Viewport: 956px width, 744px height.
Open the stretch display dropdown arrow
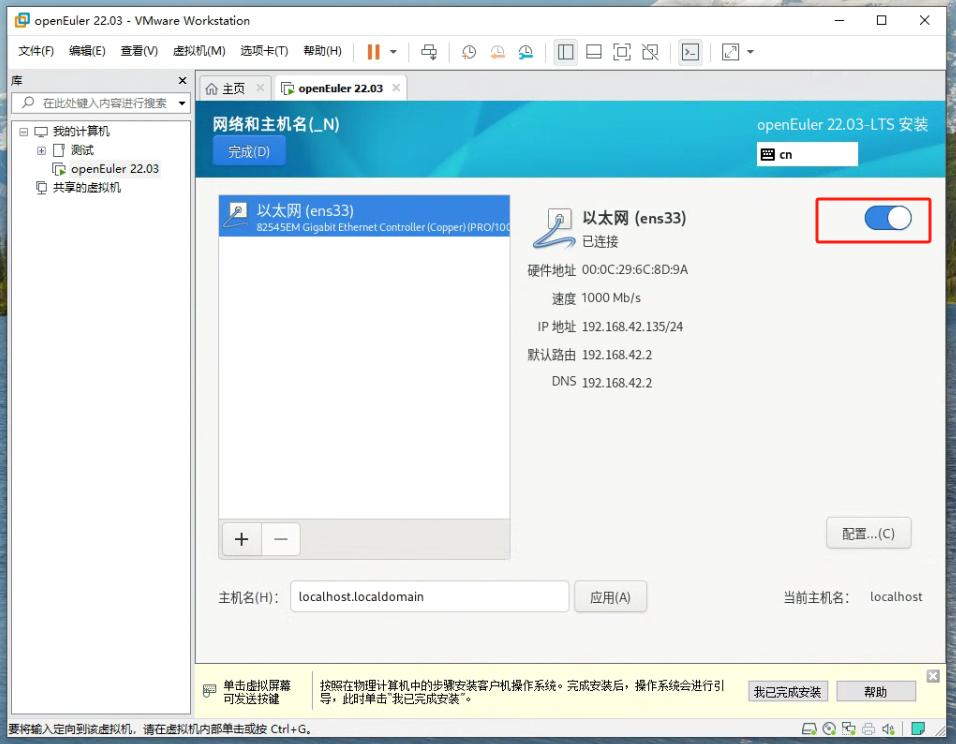point(751,52)
